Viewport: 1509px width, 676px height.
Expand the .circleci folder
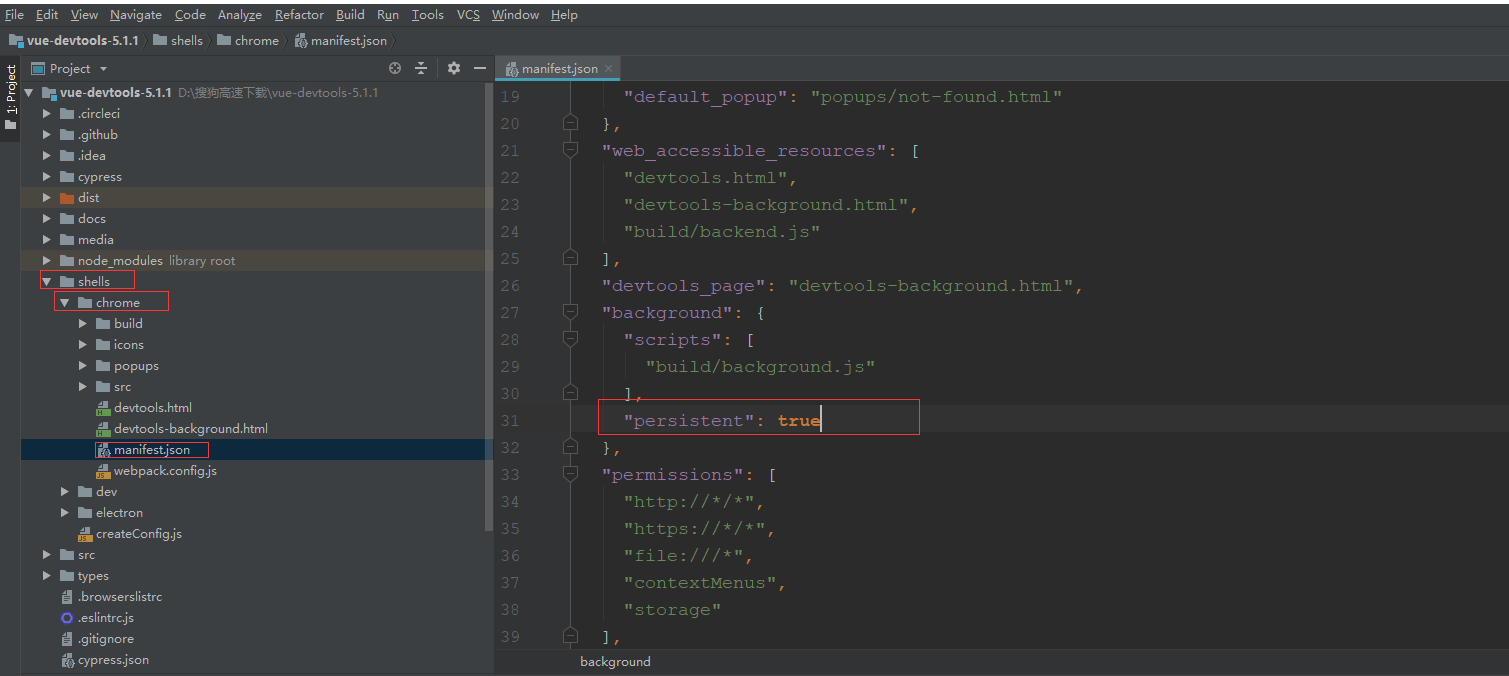pos(47,113)
